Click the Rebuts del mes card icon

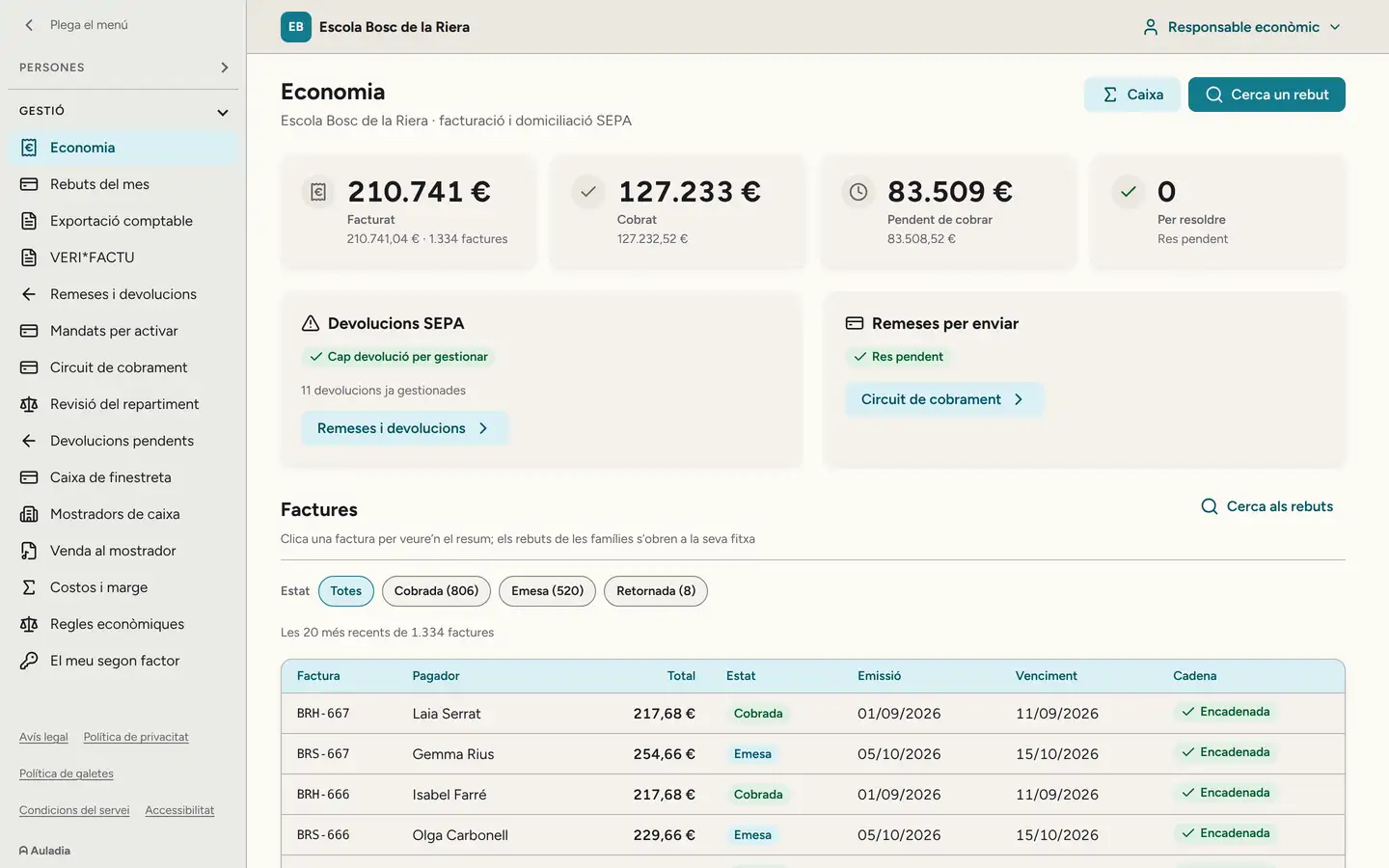[29, 184]
